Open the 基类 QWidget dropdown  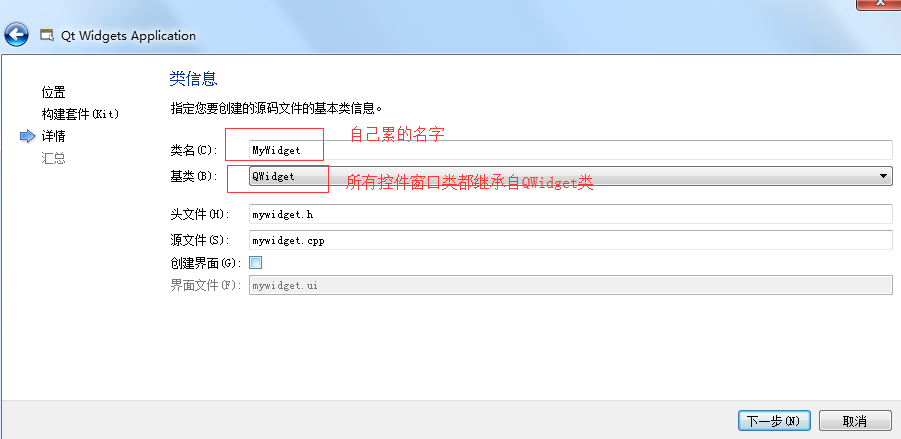coord(571,176)
